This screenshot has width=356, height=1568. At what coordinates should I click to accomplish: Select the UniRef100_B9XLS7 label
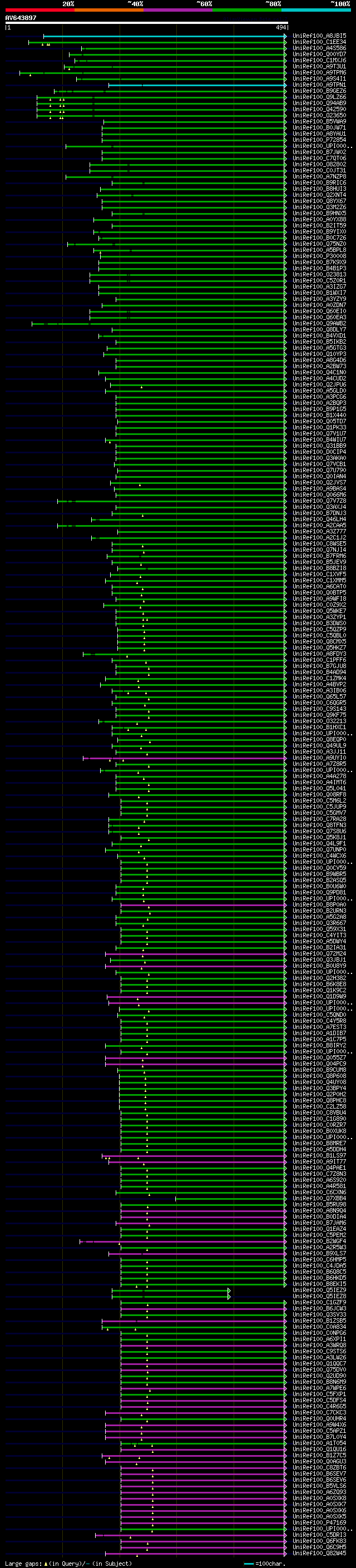pyautogui.click(x=319, y=1253)
